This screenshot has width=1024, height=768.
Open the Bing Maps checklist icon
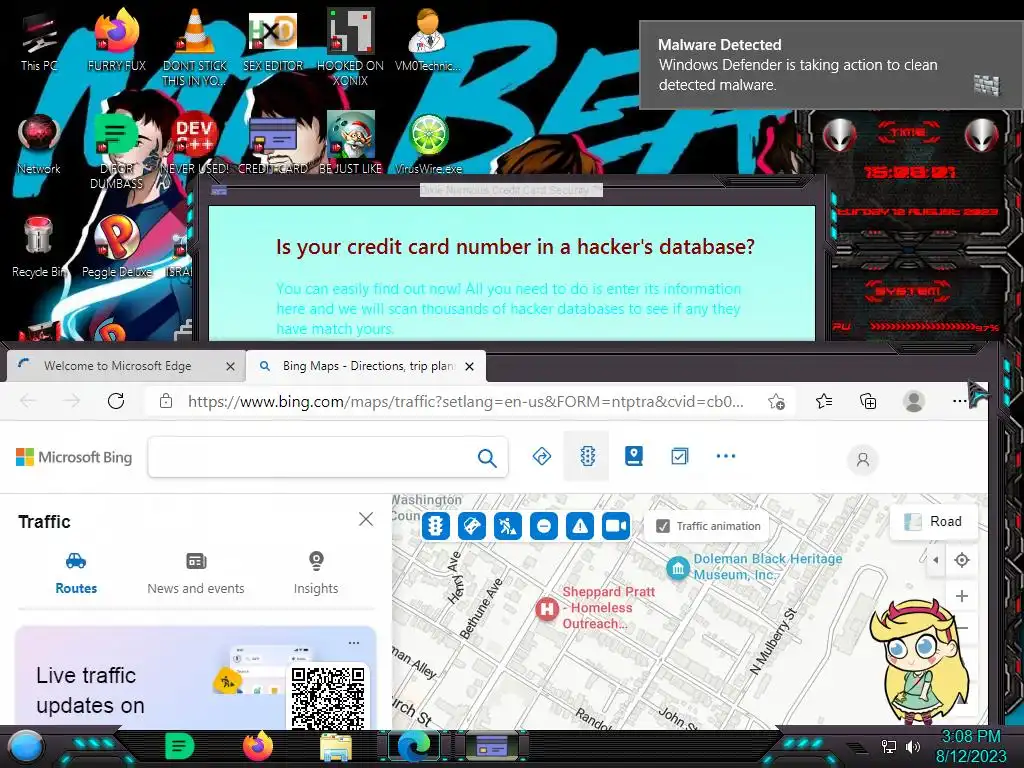click(679, 456)
